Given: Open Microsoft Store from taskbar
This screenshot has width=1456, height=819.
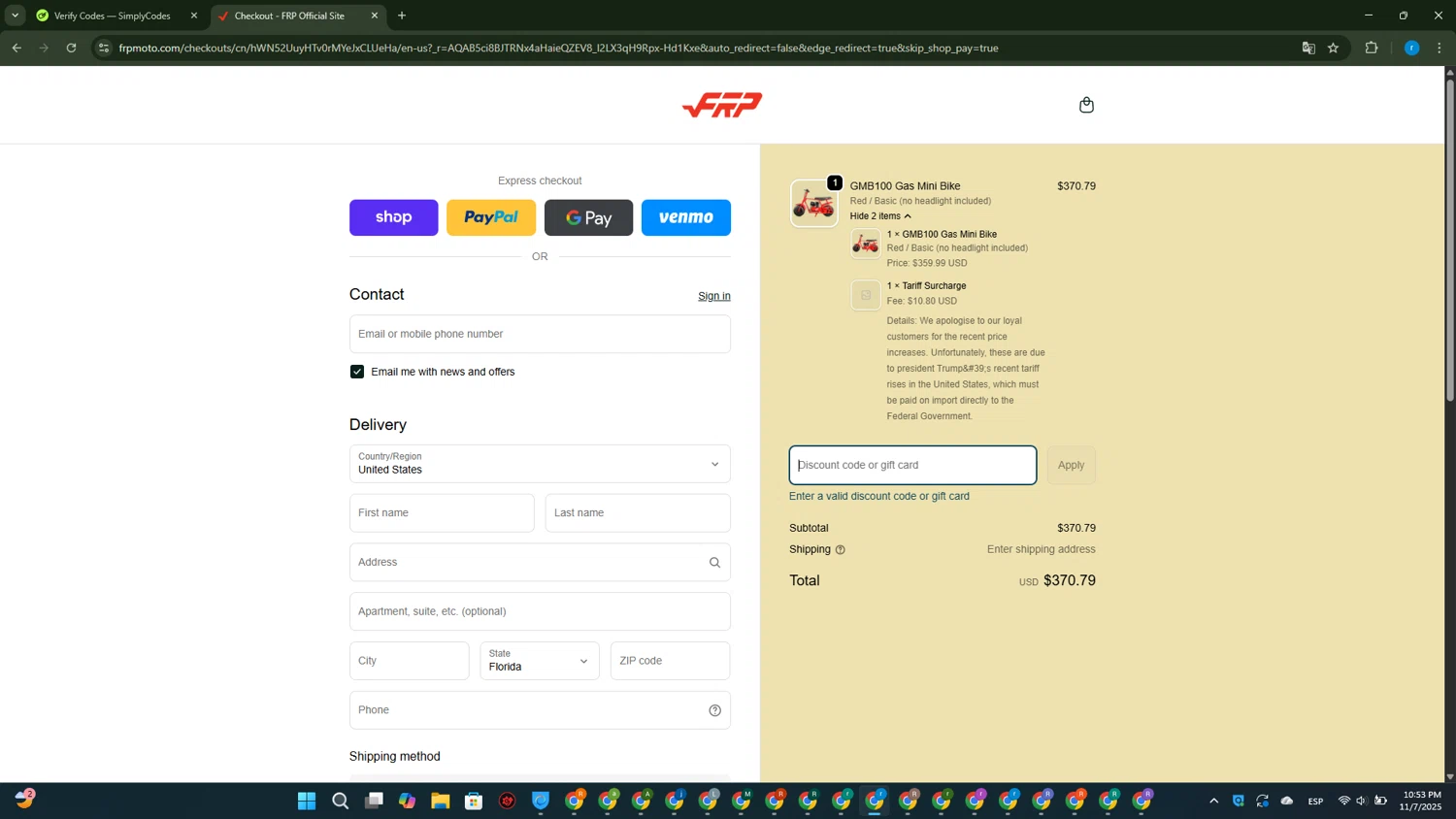Looking at the screenshot, I should click(474, 801).
